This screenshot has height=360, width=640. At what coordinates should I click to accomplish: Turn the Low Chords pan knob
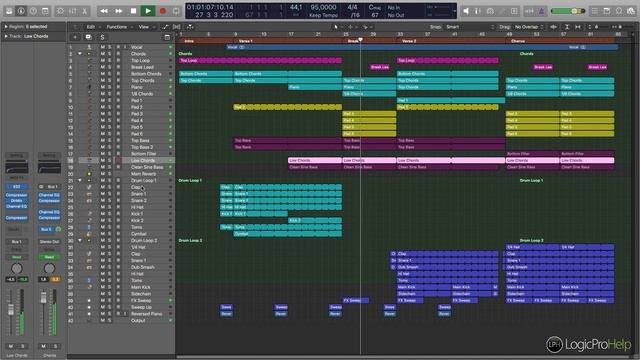(16, 269)
